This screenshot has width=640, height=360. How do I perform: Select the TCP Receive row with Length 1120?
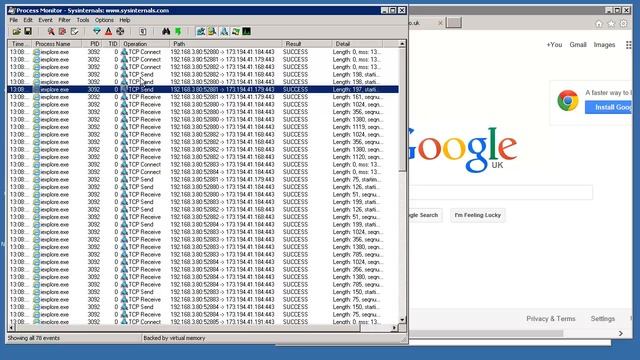pyautogui.click(x=203, y=157)
